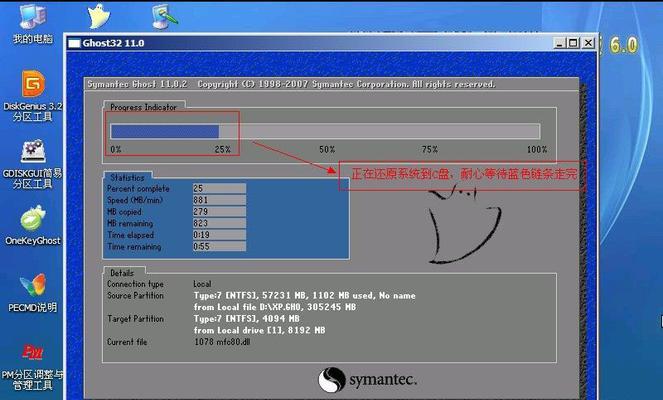Click the 50% progress scale label
This screenshot has width=663, height=400.
327,149
